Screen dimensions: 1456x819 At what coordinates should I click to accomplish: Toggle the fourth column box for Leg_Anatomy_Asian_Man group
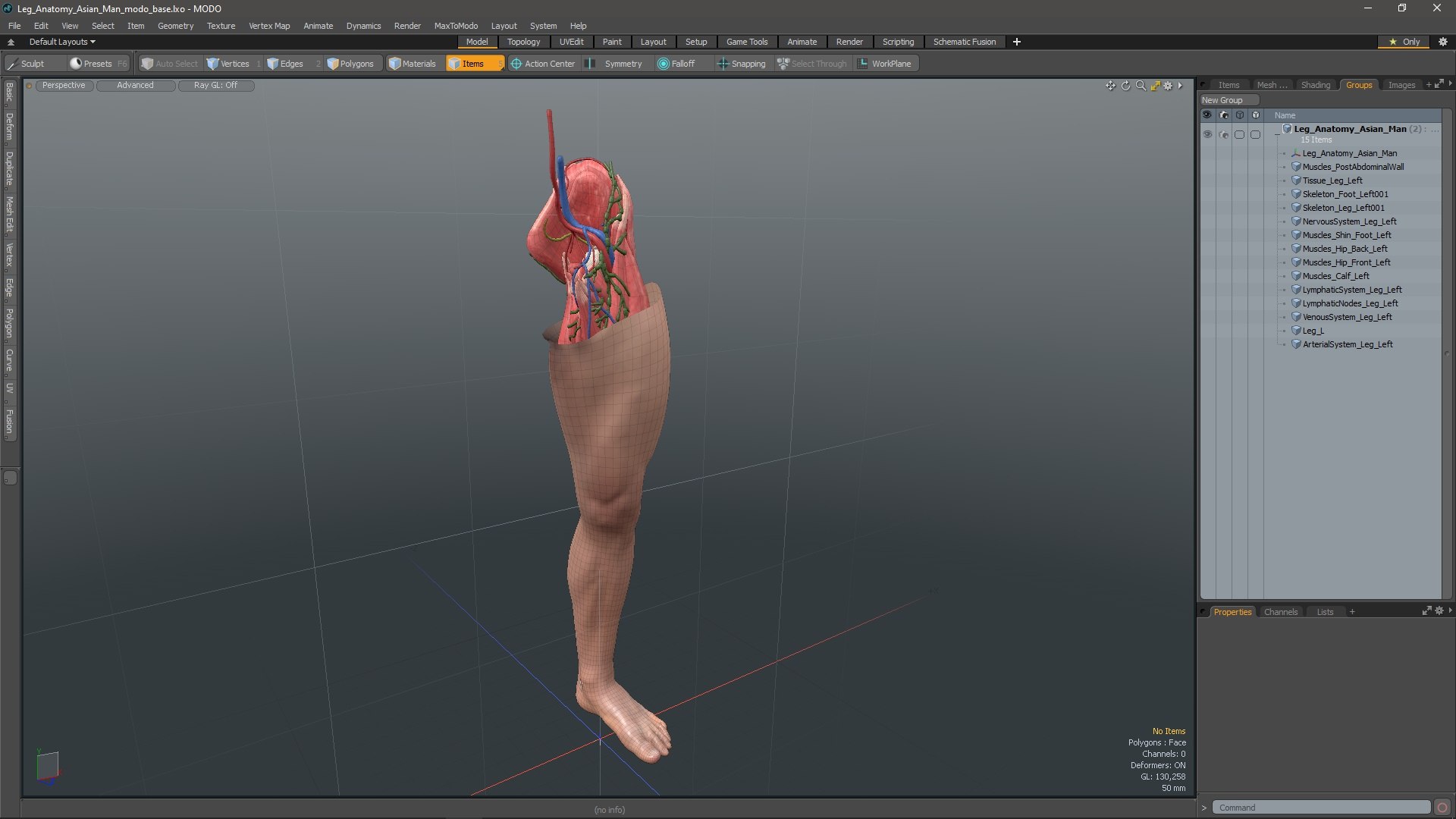[x=1255, y=134]
